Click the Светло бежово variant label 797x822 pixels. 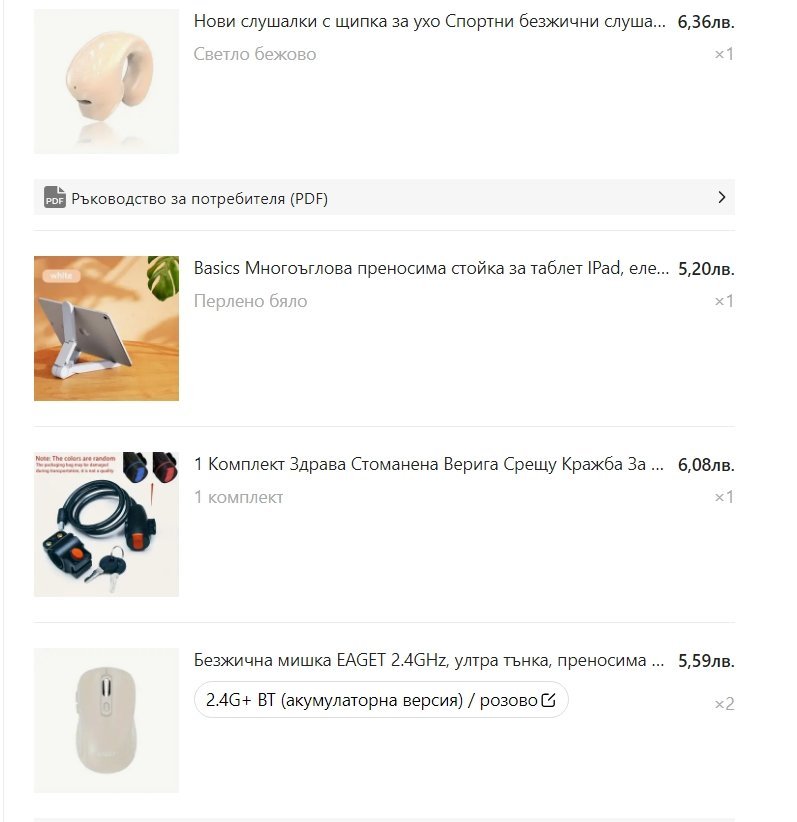pos(255,54)
